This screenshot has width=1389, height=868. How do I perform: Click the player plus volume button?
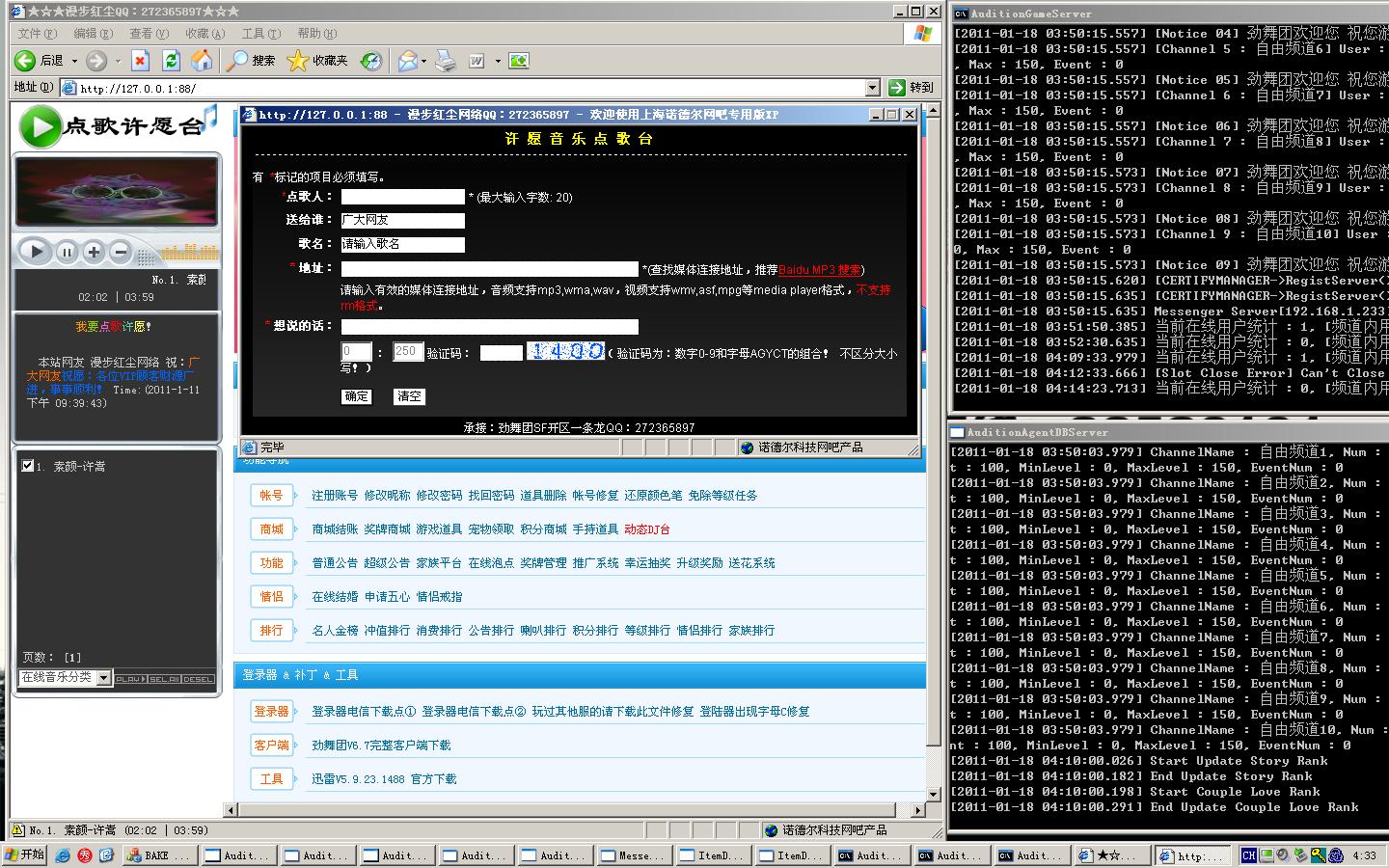pyautogui.click(x=94, y=253)
